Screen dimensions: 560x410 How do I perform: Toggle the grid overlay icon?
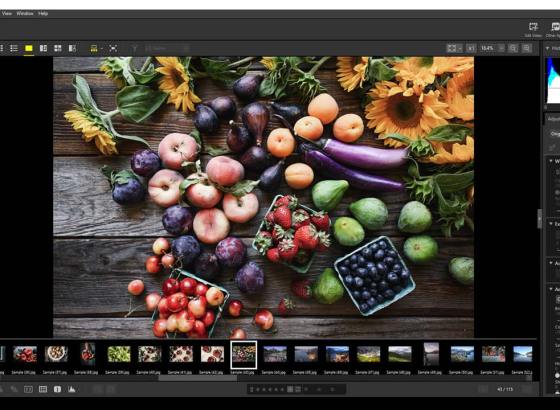[43, 389]
